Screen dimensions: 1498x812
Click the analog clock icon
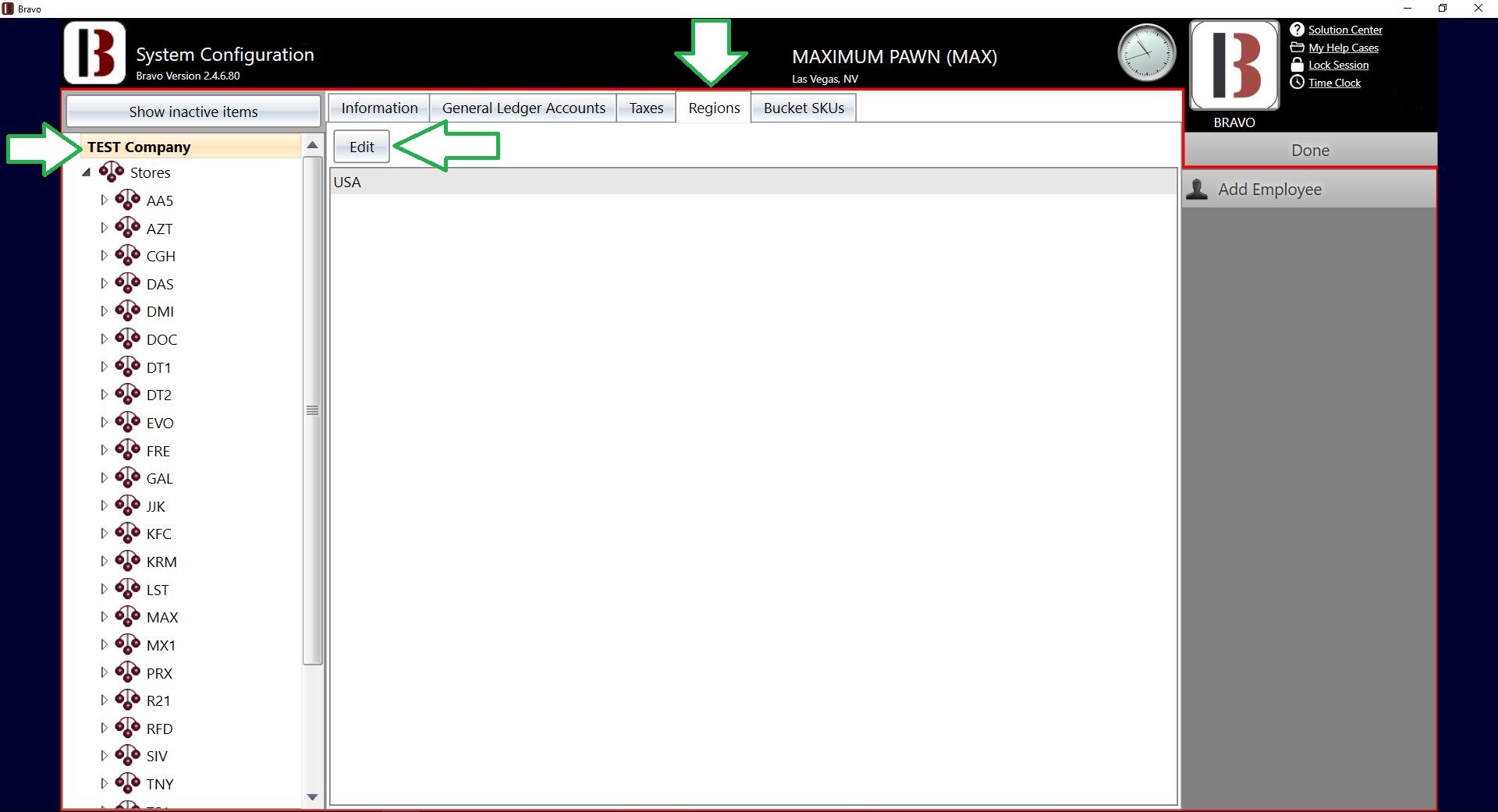[1146, 53]
